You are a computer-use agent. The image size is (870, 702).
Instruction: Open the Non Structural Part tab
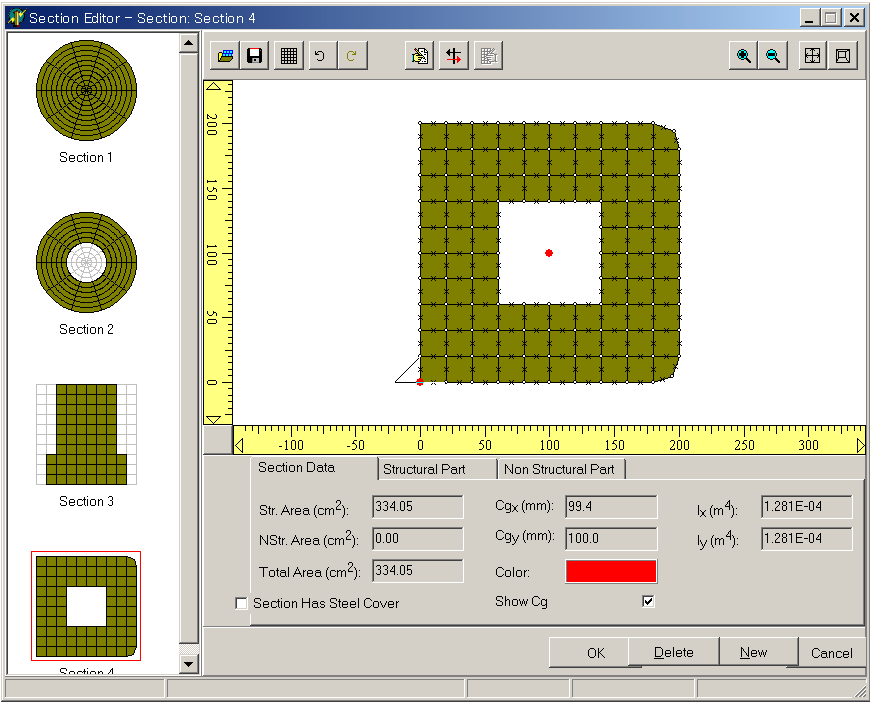point(559,469)
